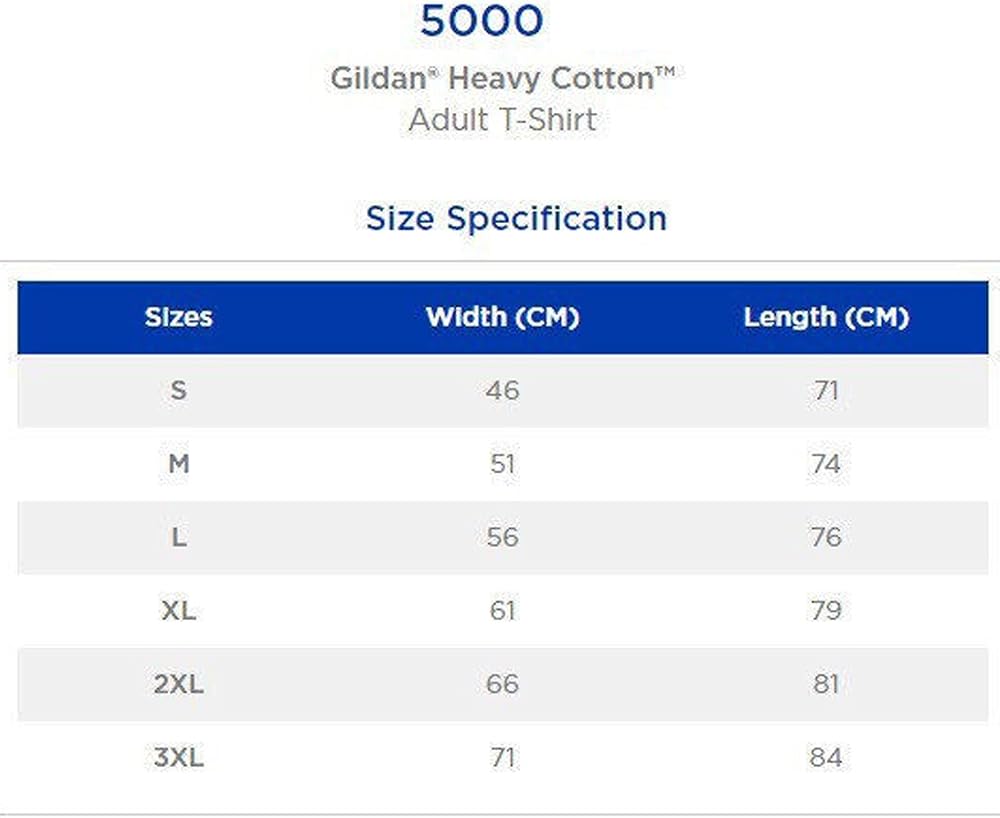Click the width value 56 for L
1000x818 pixels.
coord(503,537)
